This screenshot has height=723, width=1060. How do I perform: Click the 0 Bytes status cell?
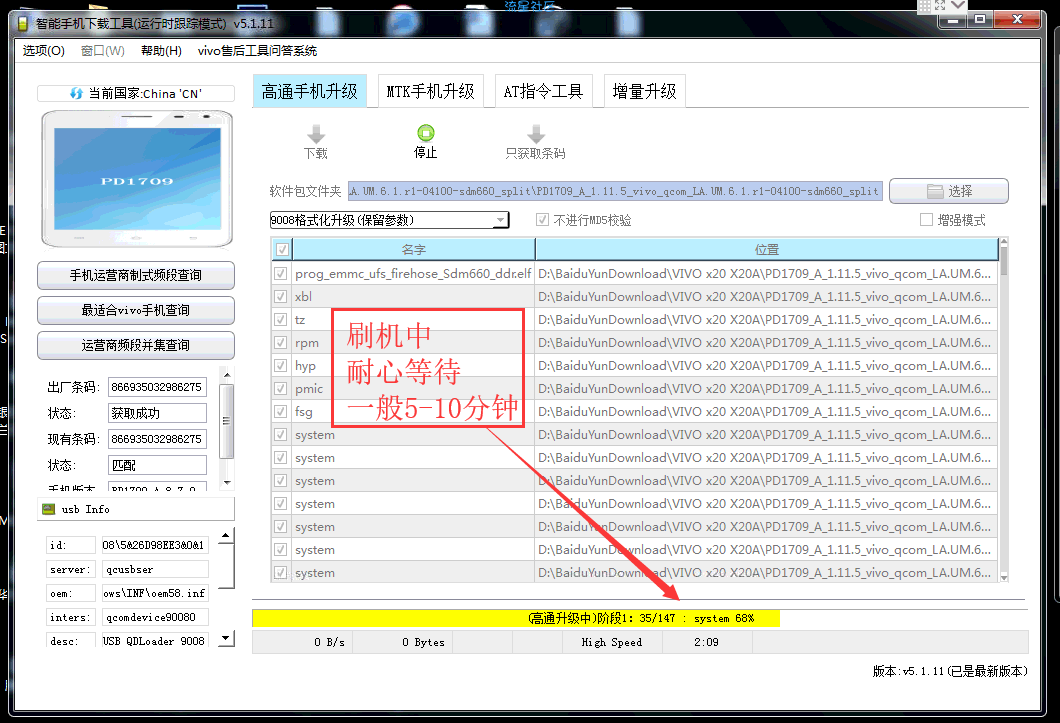point(403,642)
